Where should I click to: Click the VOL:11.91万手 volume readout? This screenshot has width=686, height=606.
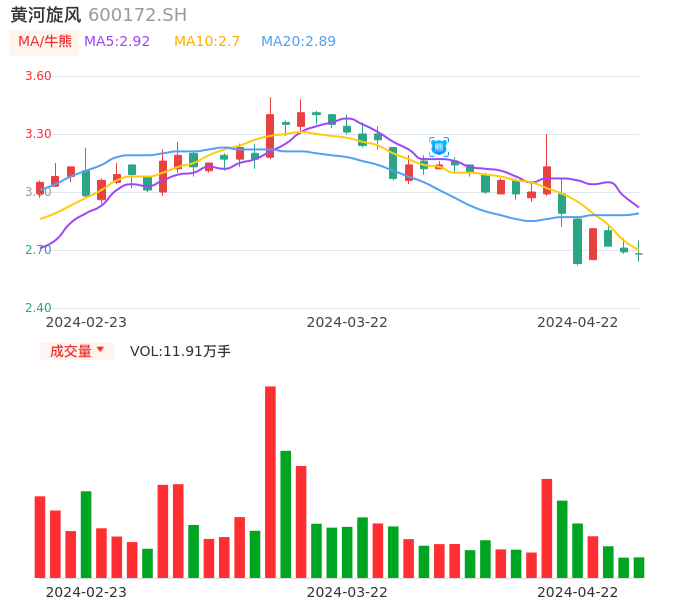tap(180, 351)
